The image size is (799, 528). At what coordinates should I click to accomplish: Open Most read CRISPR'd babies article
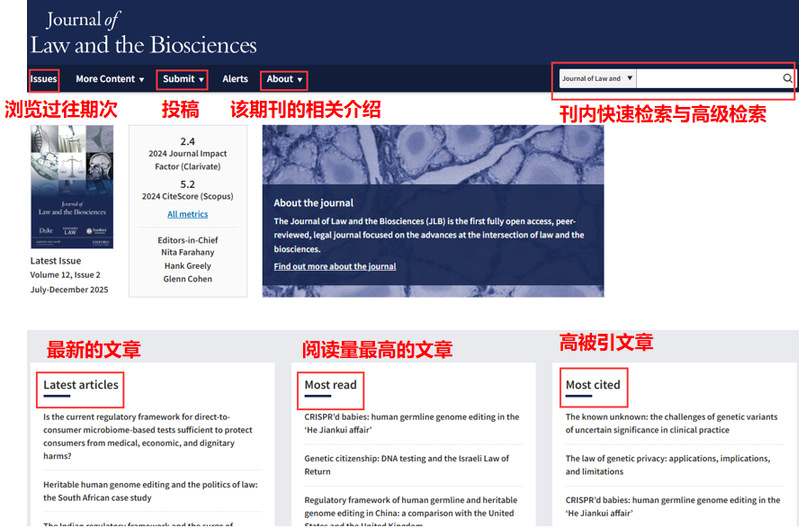point(411,423)
